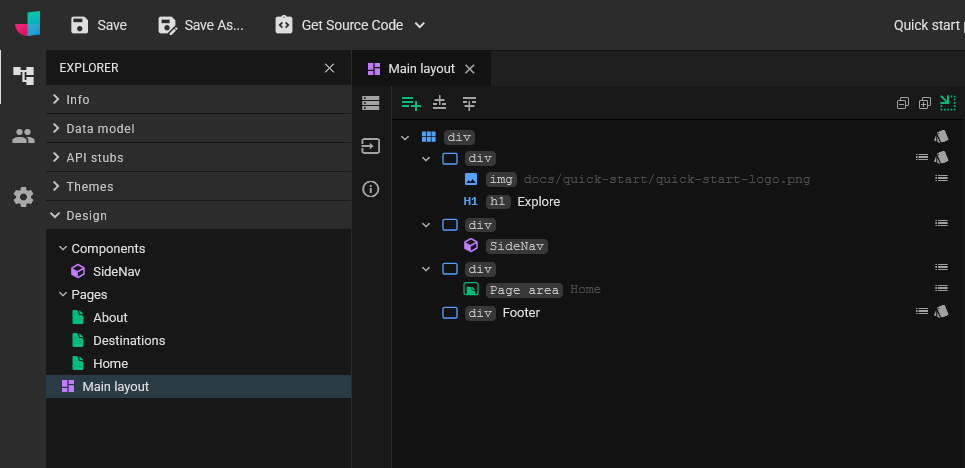Click the H1 icon beside Explore
965x468 pixels.
(x=471, y=201)
